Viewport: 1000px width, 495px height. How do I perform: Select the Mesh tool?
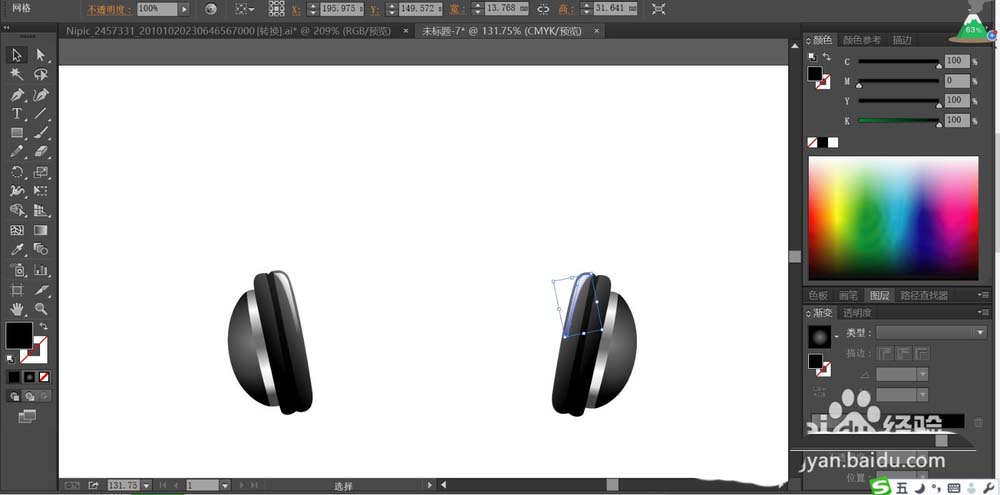tap(17, 230)
